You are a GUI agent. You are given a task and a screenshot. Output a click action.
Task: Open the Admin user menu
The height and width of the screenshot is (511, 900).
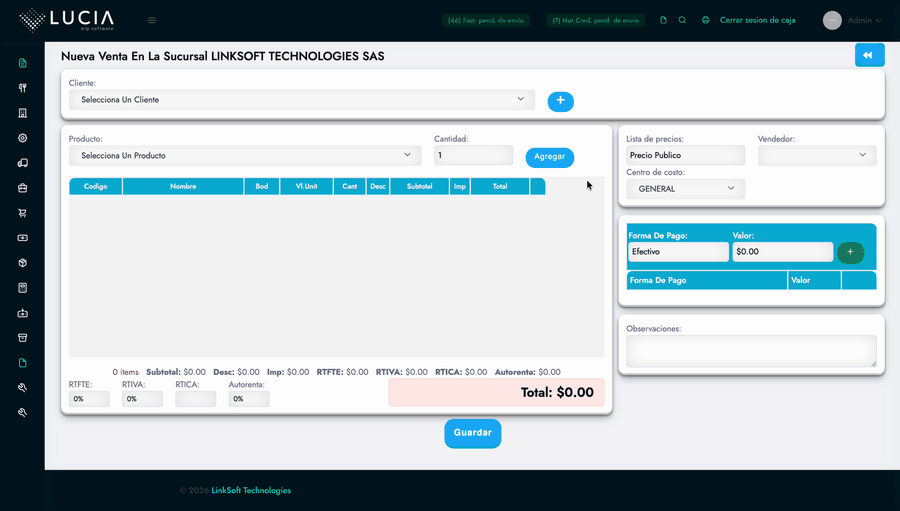click(x=853, y=20)
